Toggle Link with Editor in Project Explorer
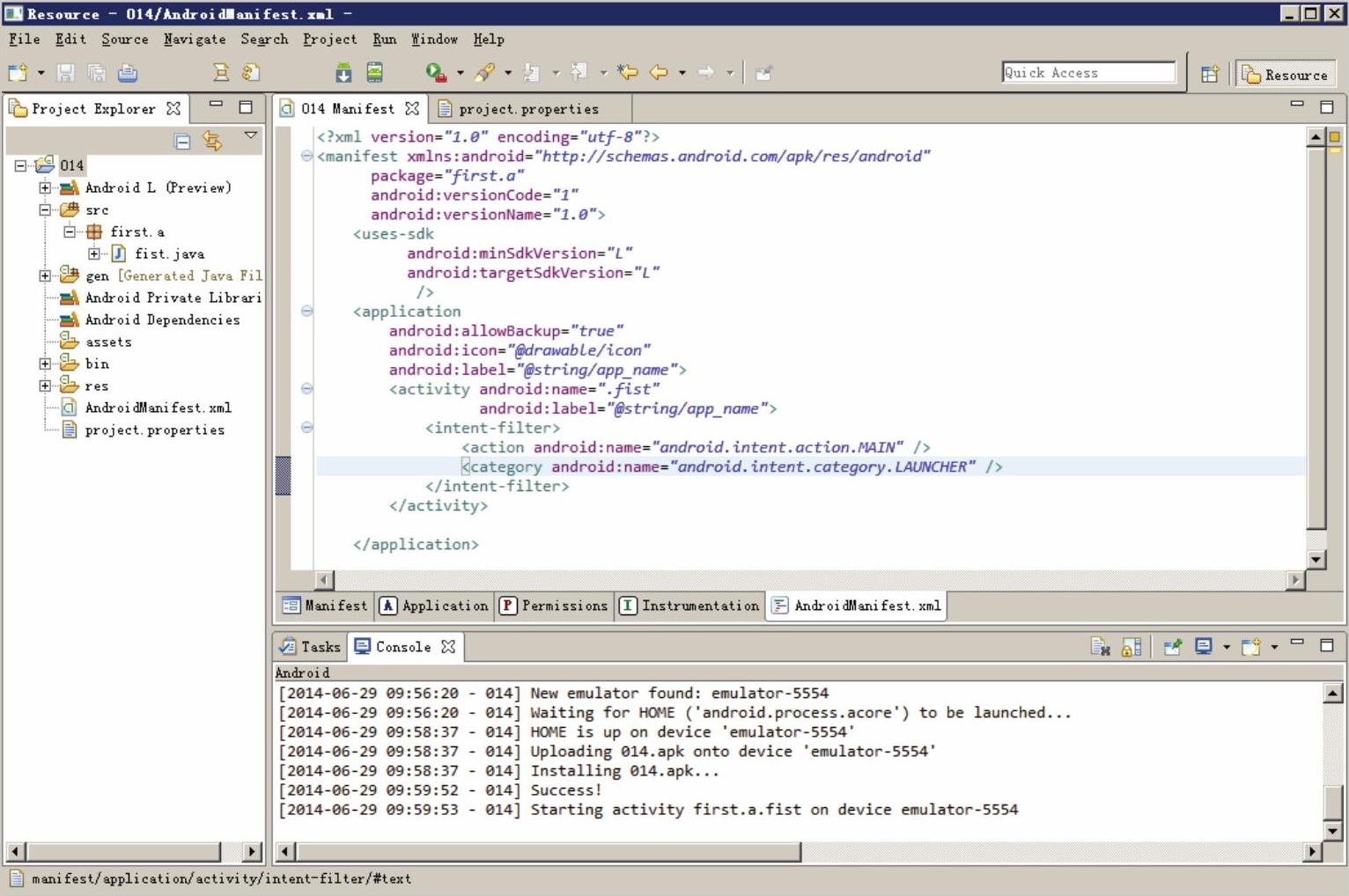This screenshot has height=896, width=1349. click(212, 141)
